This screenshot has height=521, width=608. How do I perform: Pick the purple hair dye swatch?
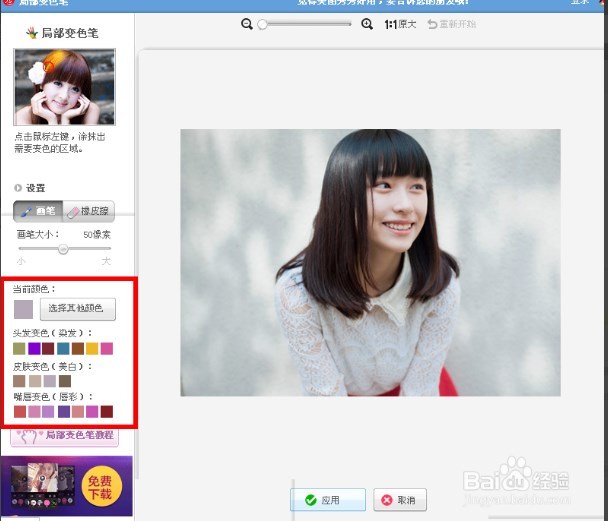[34, 348]
